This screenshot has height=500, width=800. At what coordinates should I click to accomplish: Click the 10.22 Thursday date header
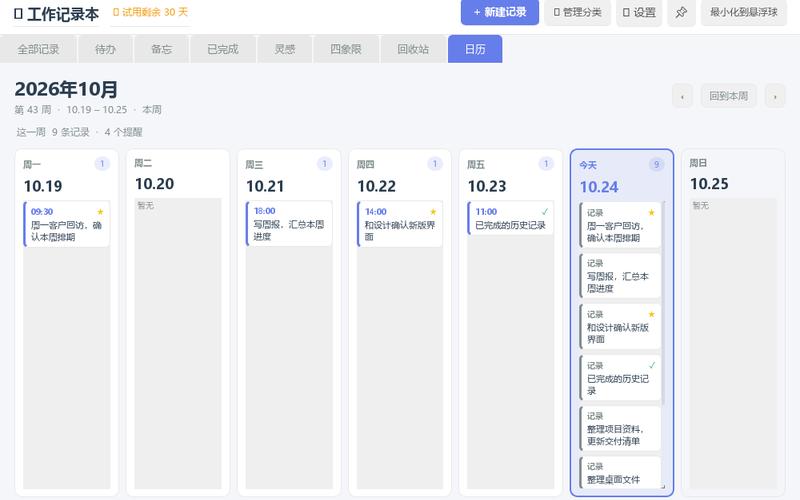[376, 186]
